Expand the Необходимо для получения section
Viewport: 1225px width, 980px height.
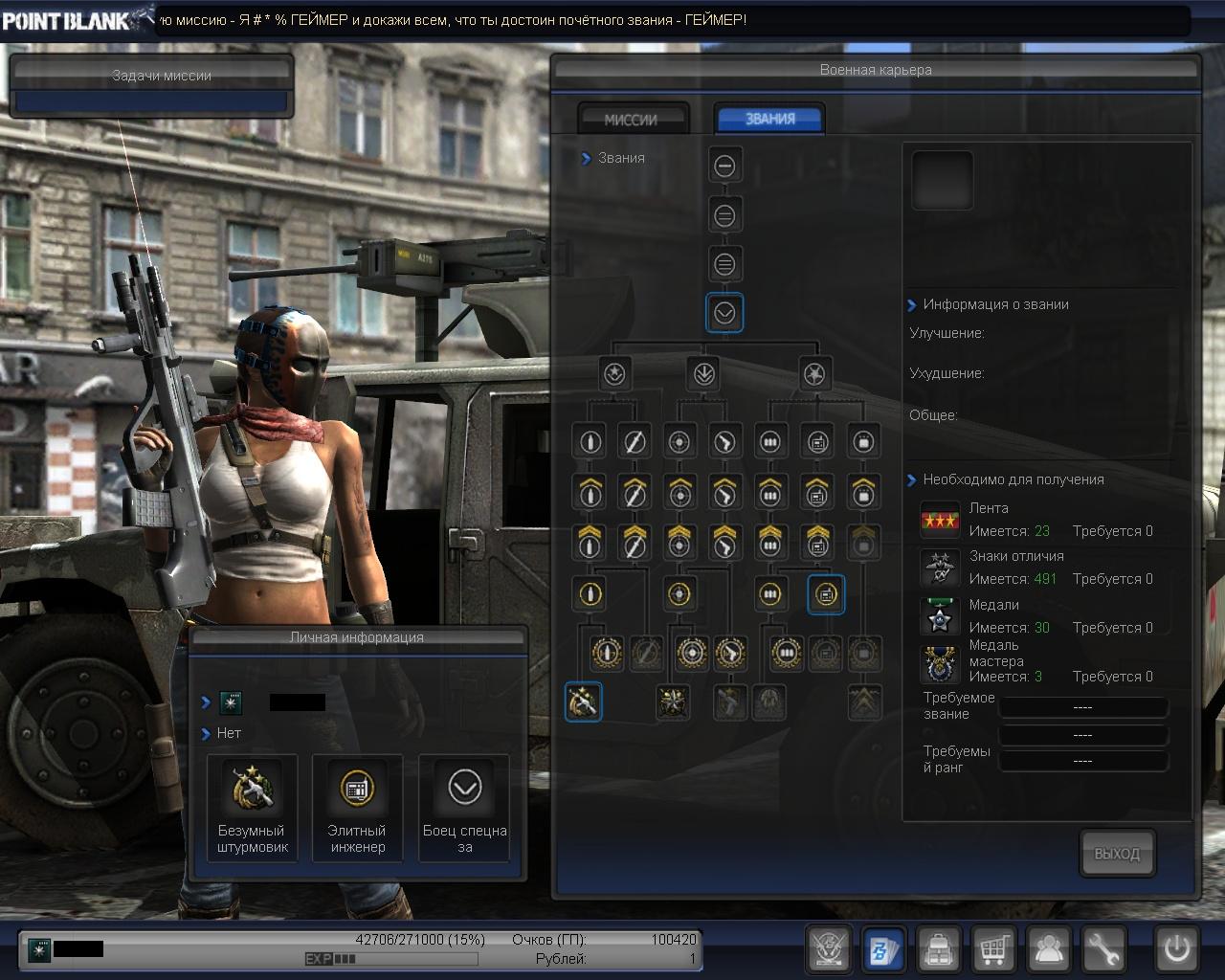point(911,480)
